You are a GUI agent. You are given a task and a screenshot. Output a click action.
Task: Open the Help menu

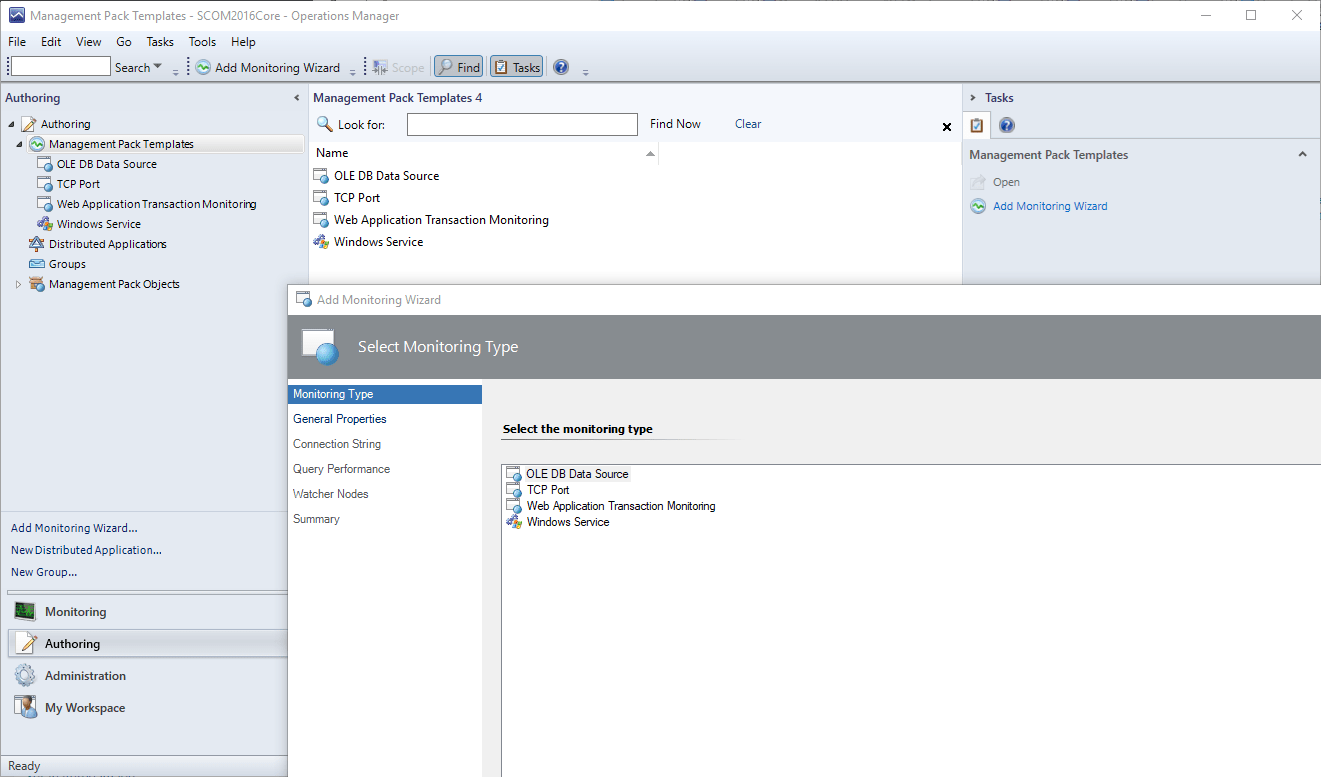243,42
